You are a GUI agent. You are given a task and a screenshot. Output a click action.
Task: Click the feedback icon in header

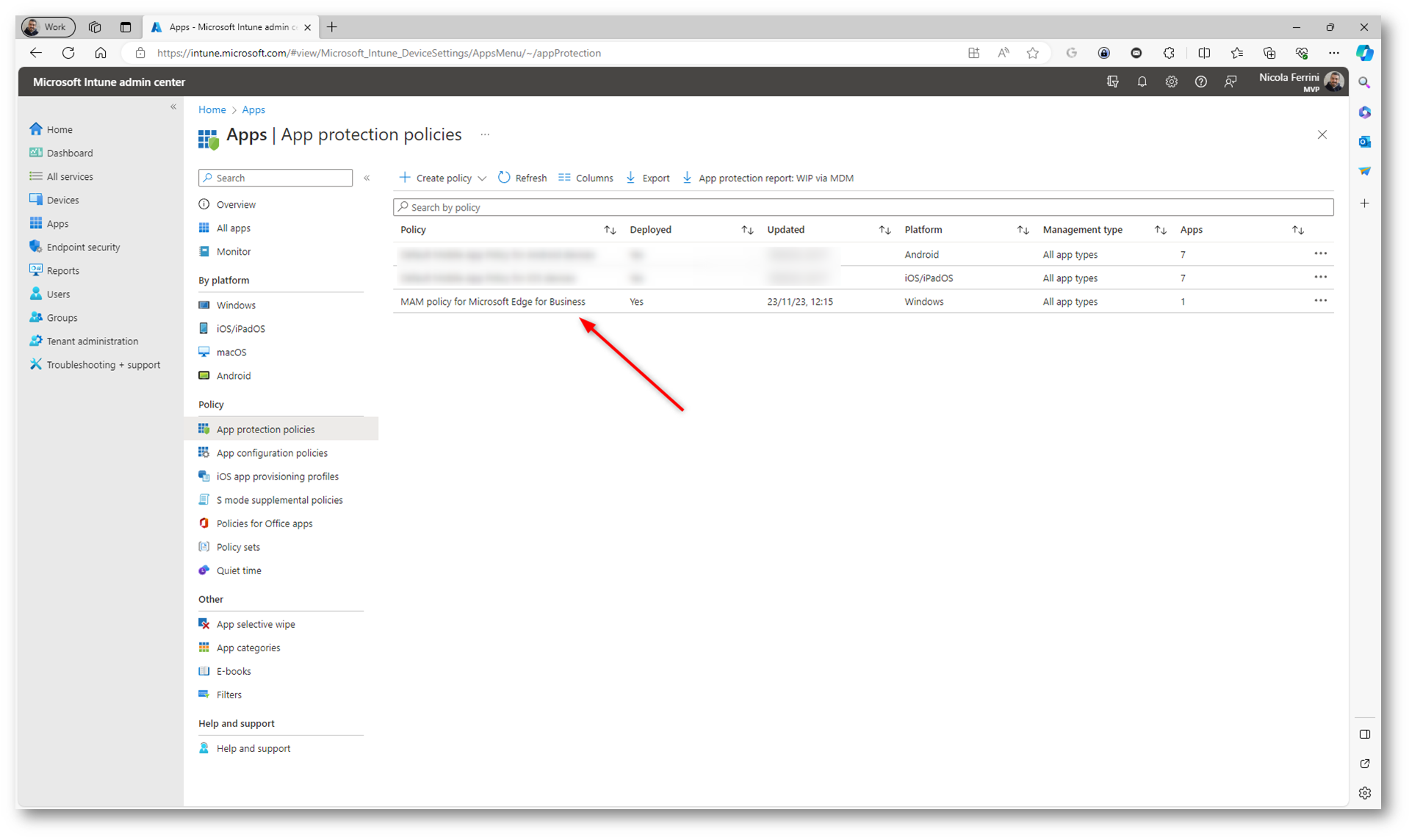coord(1231,82)
